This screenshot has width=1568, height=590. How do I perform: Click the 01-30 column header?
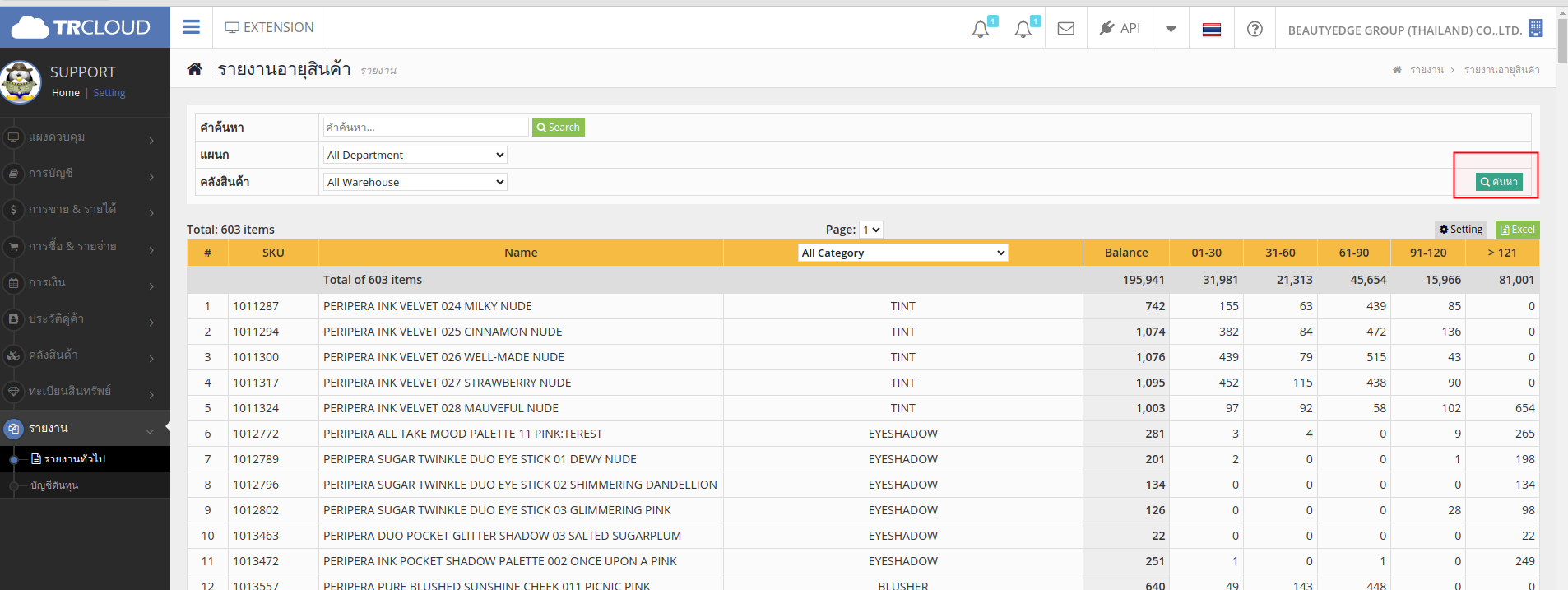point(1207,253)
